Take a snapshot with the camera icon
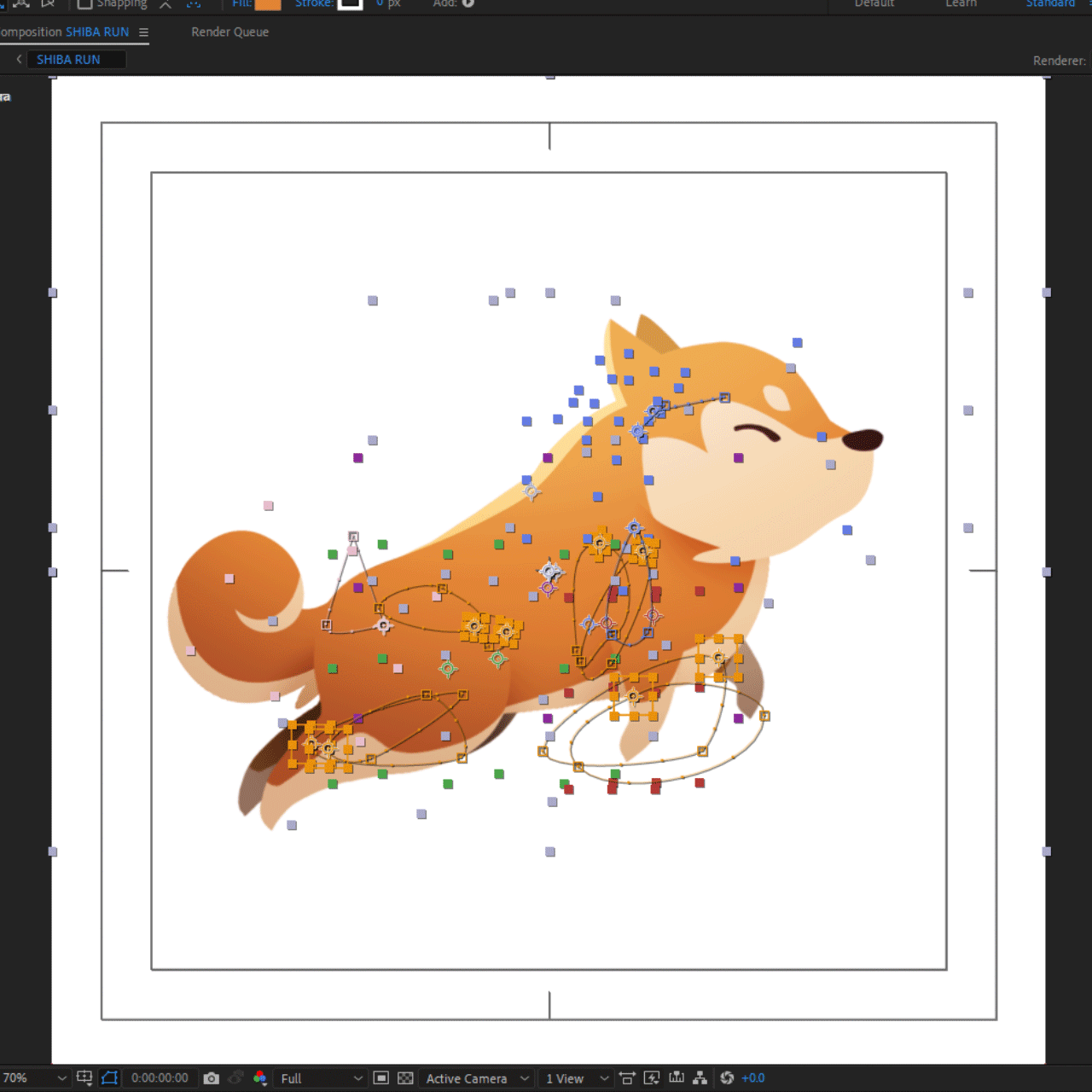 tap(212, 1078)
